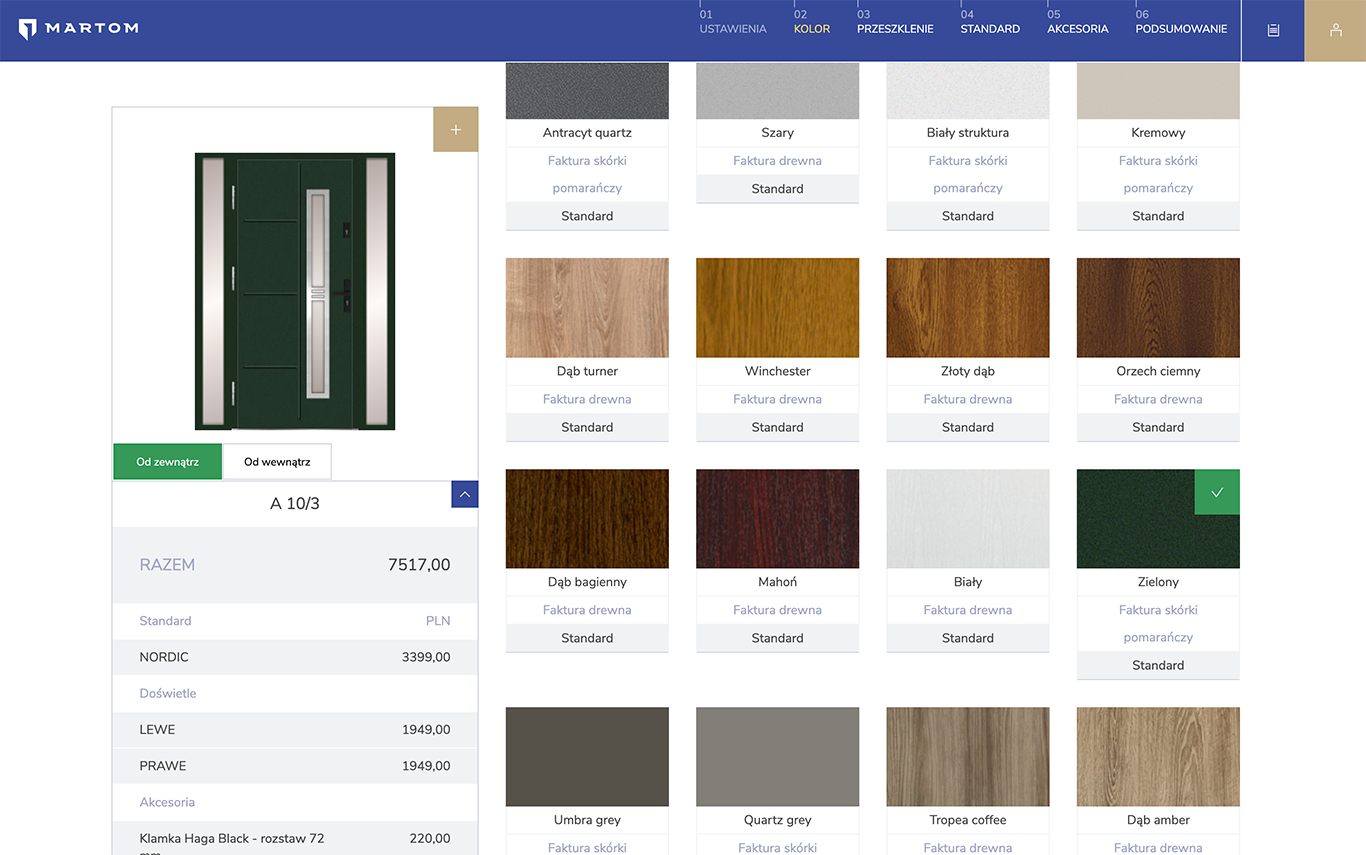Viewport: 1366px width, 855px height.
Task: Click the Martom logo icon
Action: (x=28, y=29)
